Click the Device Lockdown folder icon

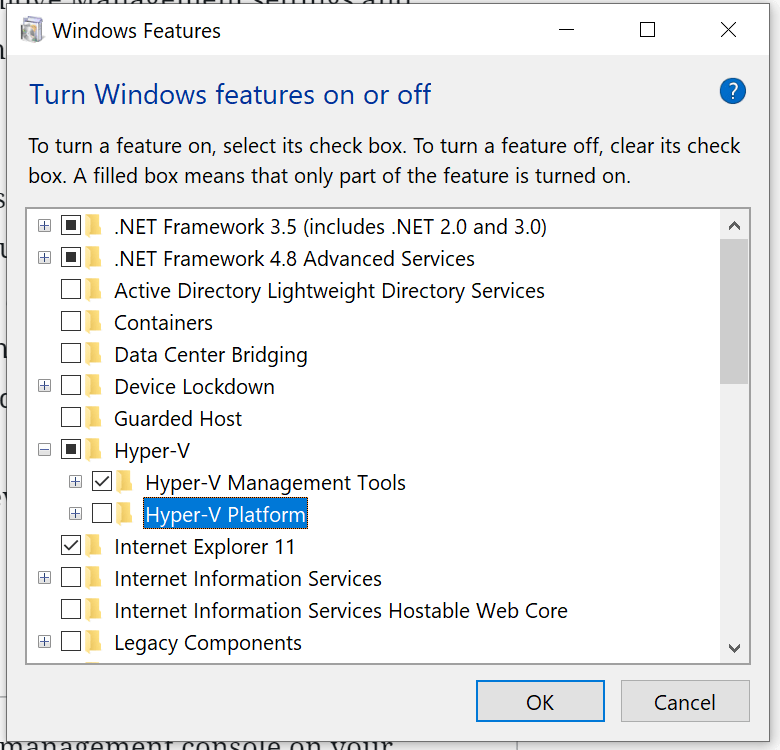(93, 386)
